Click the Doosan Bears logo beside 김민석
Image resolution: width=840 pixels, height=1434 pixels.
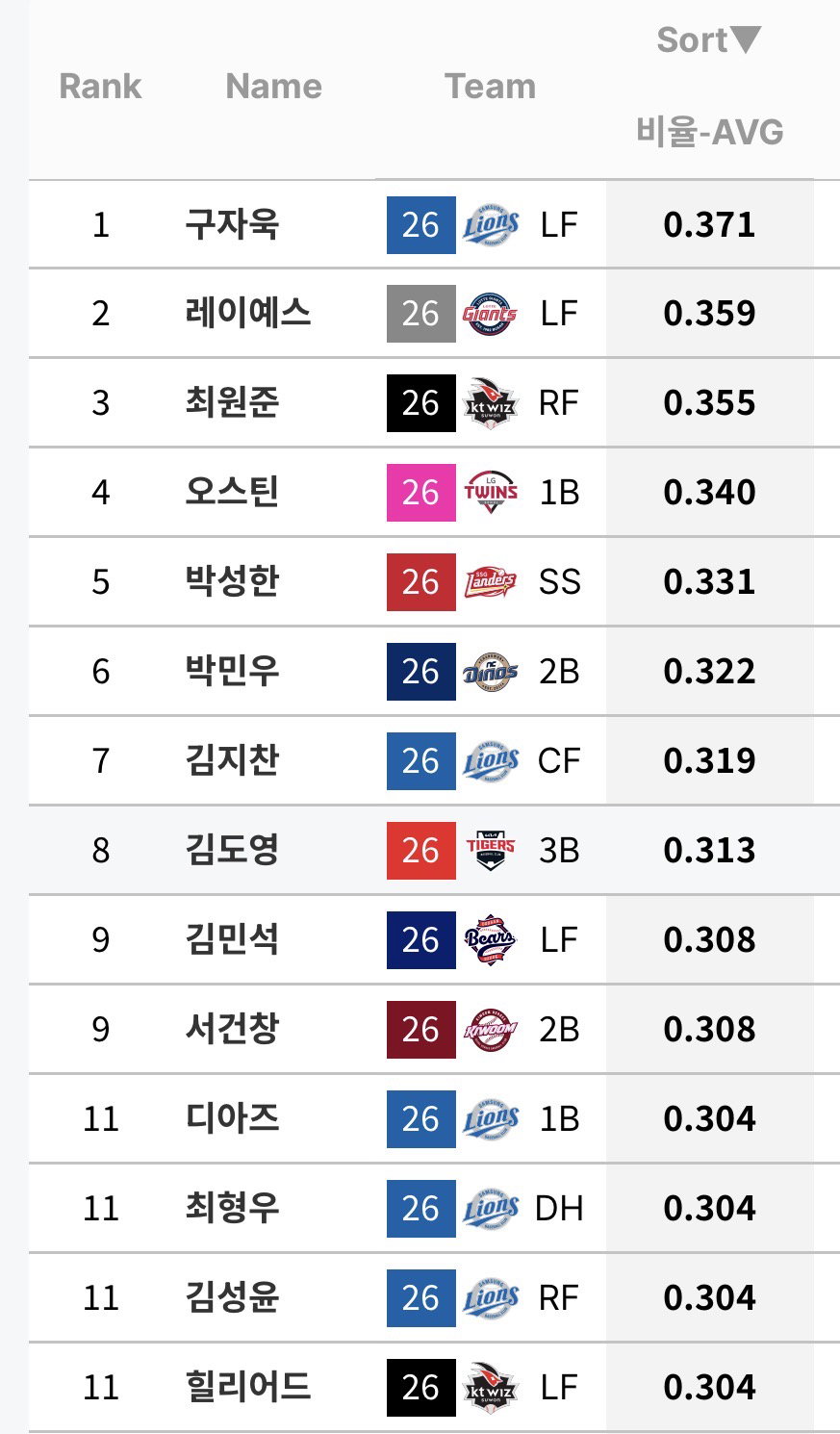491,940
